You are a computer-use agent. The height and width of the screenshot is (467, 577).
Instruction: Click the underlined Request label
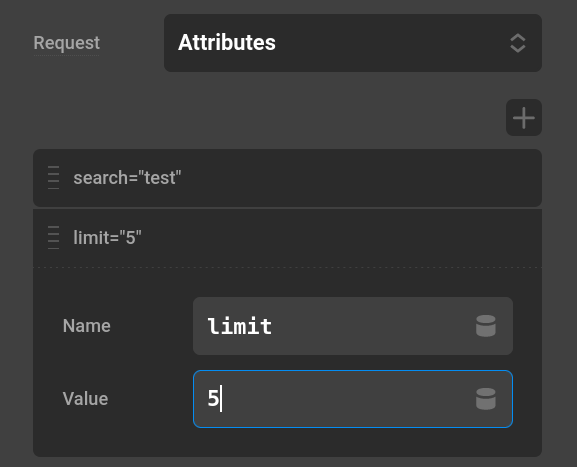point(67,43)
